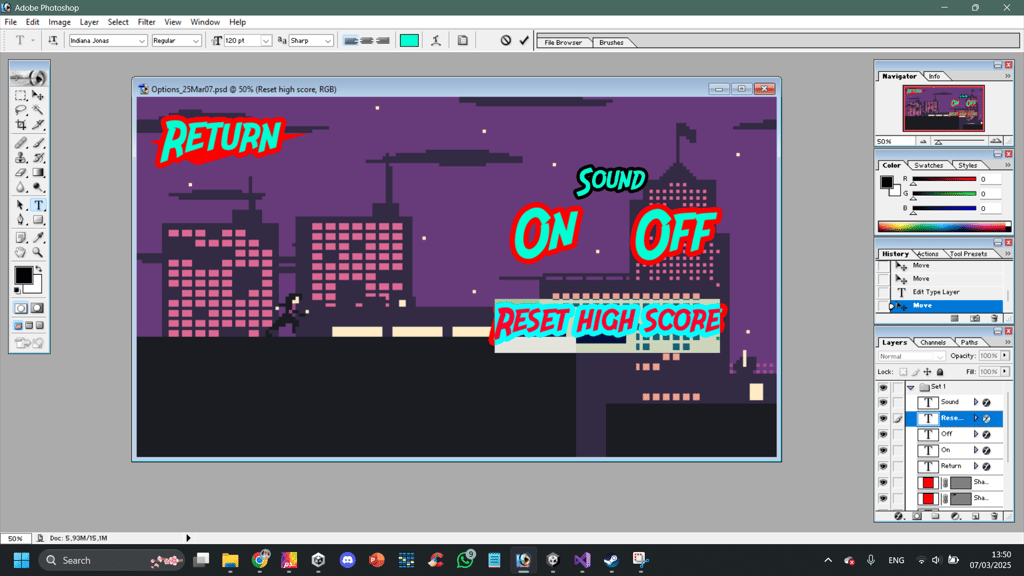Commit the current text edits checkmark
The height and width of the screenshot is (576, 1024).
[524, 40]
